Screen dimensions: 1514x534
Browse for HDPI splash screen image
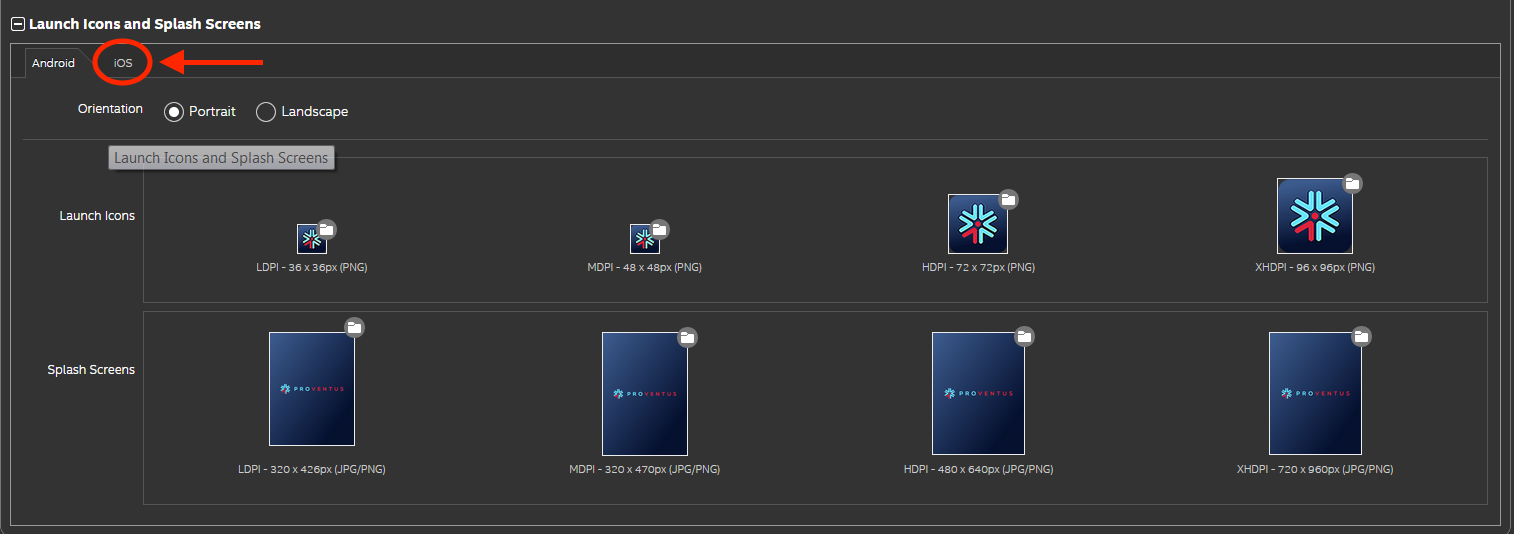tap(1024, 336)
